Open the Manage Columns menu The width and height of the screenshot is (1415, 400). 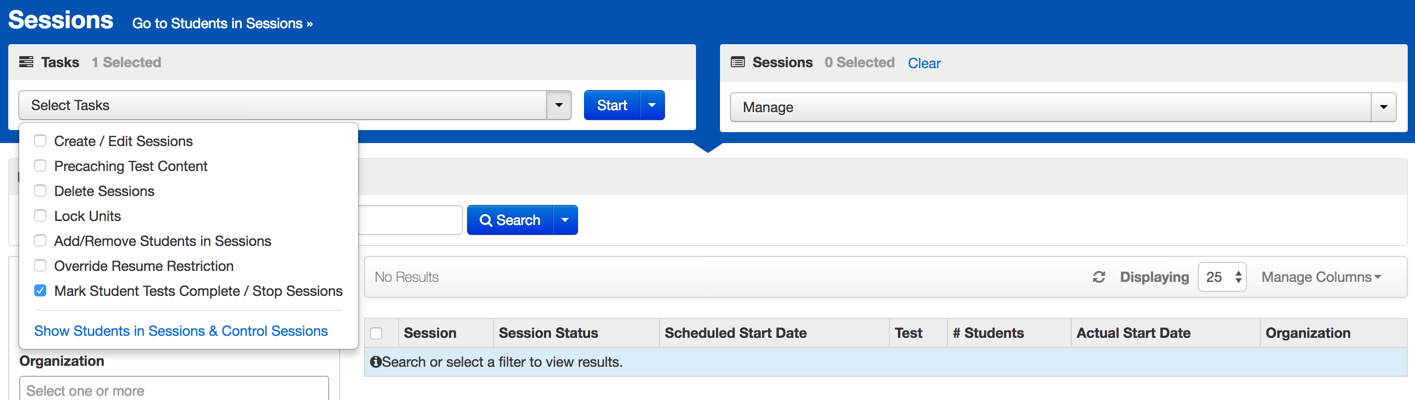[1321, 277]
